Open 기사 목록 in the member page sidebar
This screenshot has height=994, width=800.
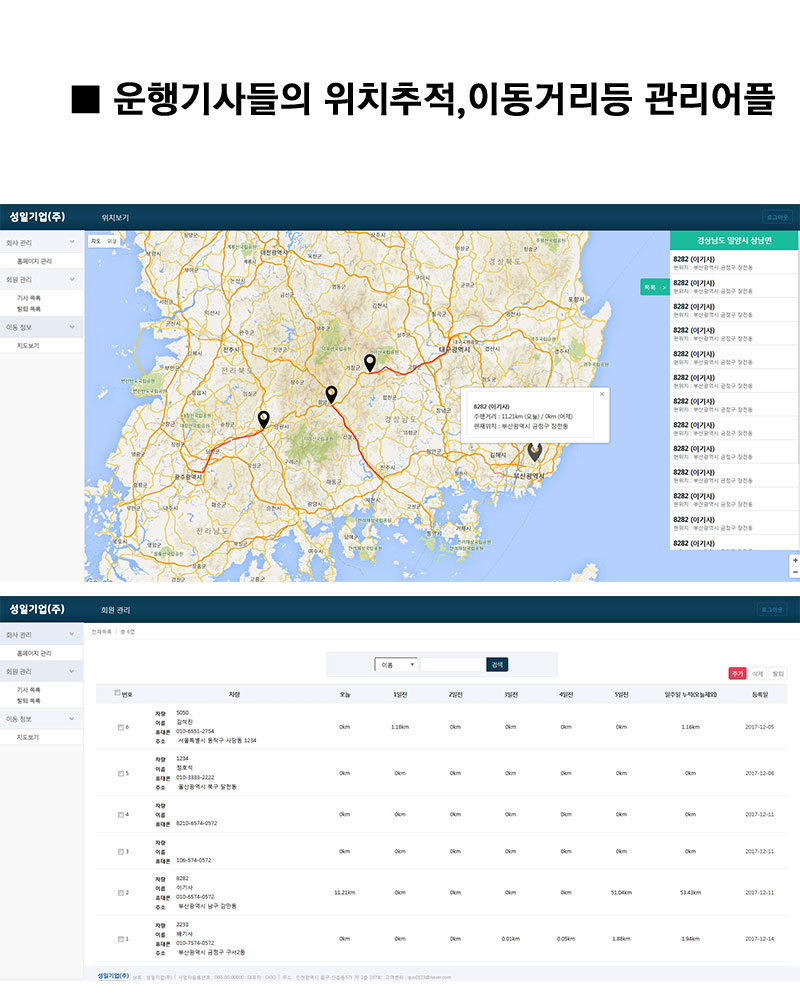28,690
